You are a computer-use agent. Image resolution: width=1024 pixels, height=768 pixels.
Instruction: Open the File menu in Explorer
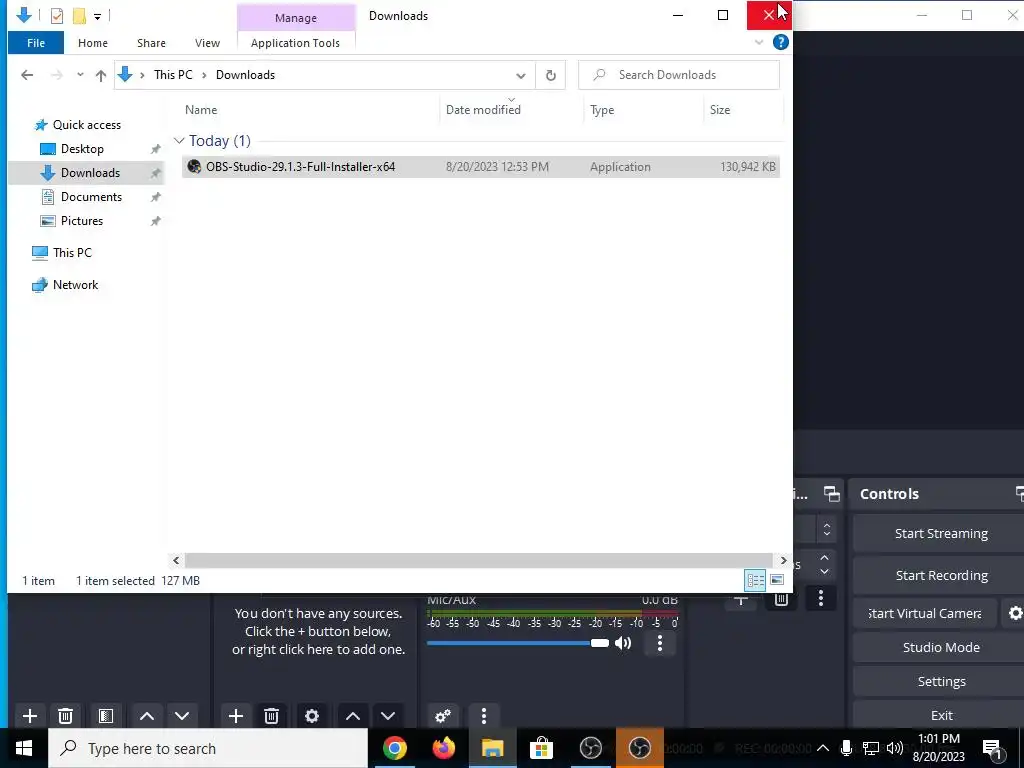pos(36,43)
